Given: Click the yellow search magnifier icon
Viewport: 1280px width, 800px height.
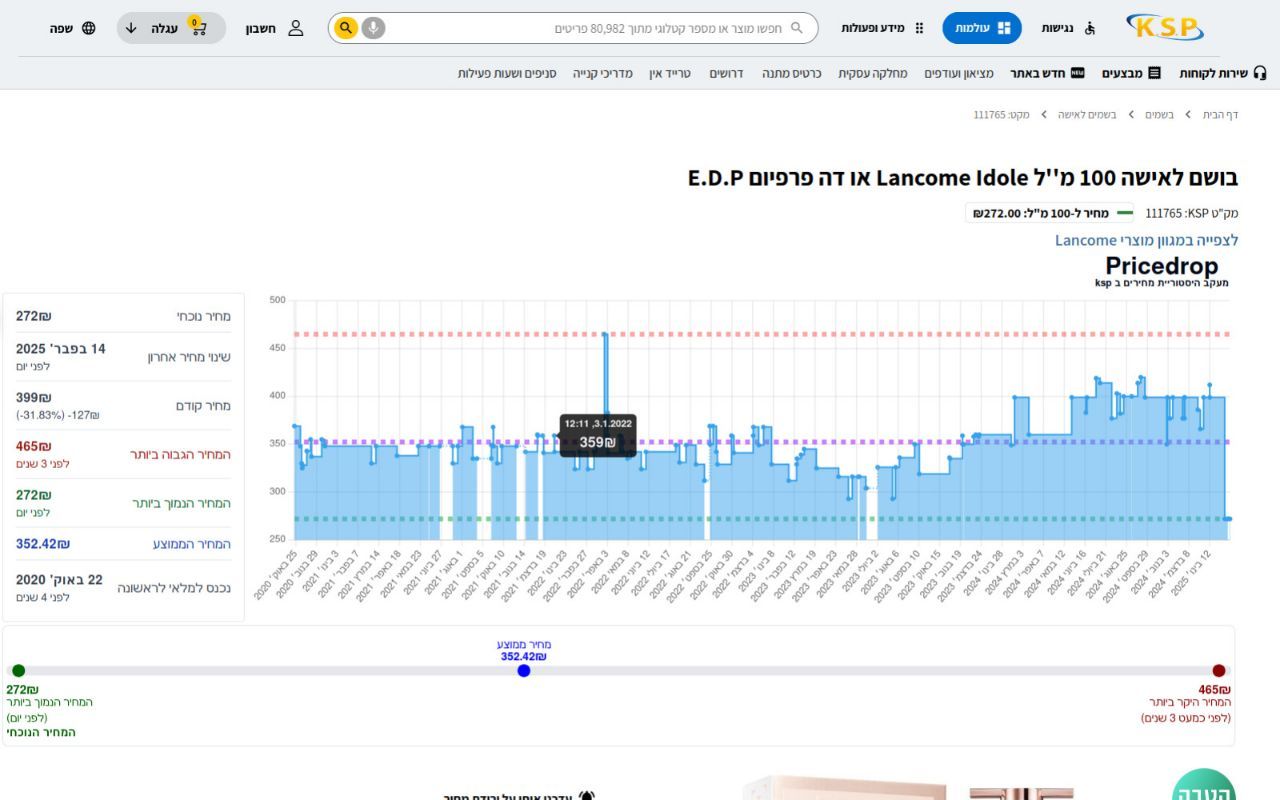Looking at the screenshot, I should [x=345, y=27].
